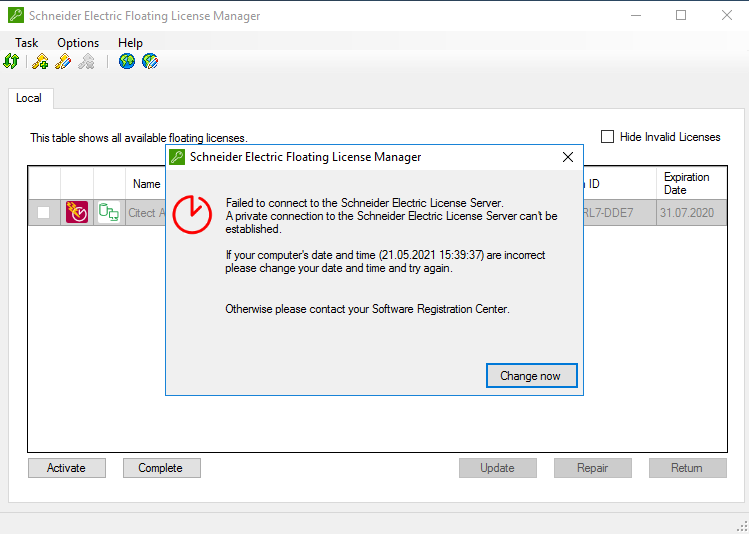Viewport: 749px width, 534px height.
Task: Click the RL7-DDE7 activation ID cell
Action: (x=620, y=213)
